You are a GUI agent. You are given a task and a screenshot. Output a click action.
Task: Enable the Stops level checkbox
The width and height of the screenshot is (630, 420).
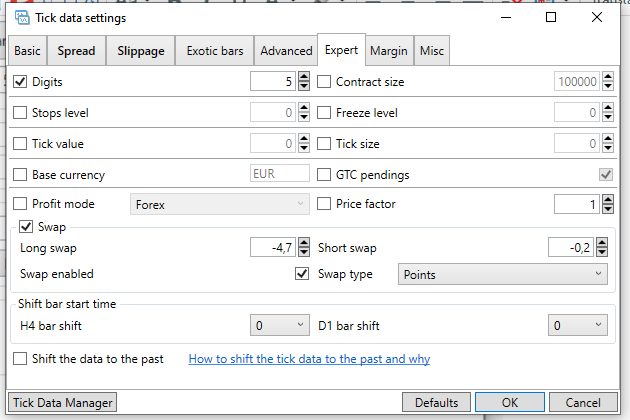(x=21, y=113)
